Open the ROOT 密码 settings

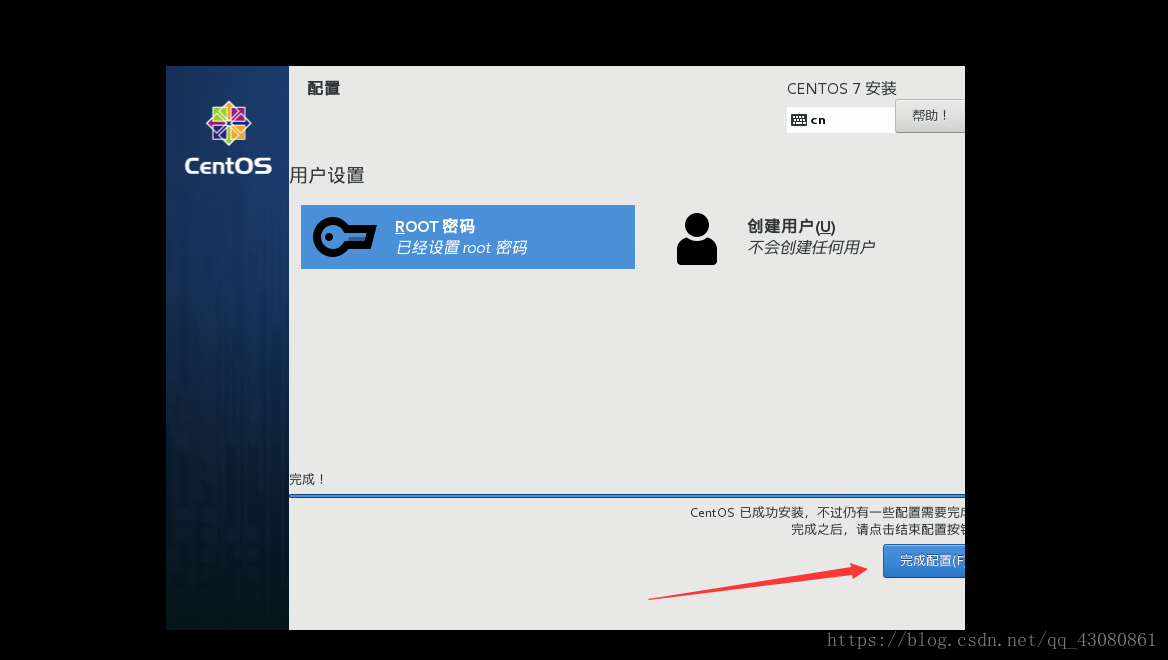[468, 237]
